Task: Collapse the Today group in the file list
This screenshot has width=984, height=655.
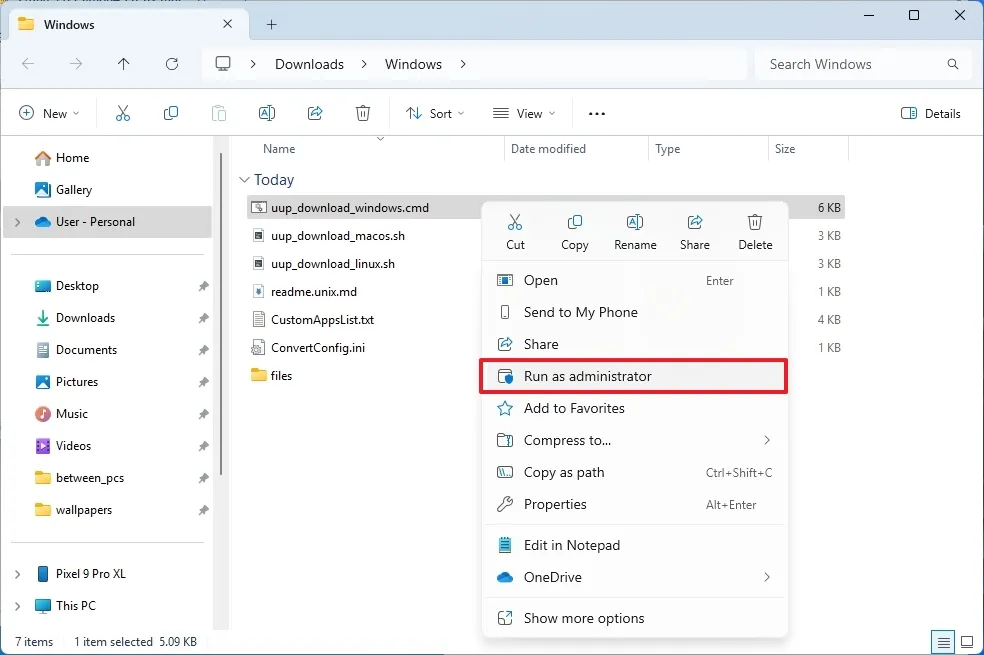Action: [245, 180]
